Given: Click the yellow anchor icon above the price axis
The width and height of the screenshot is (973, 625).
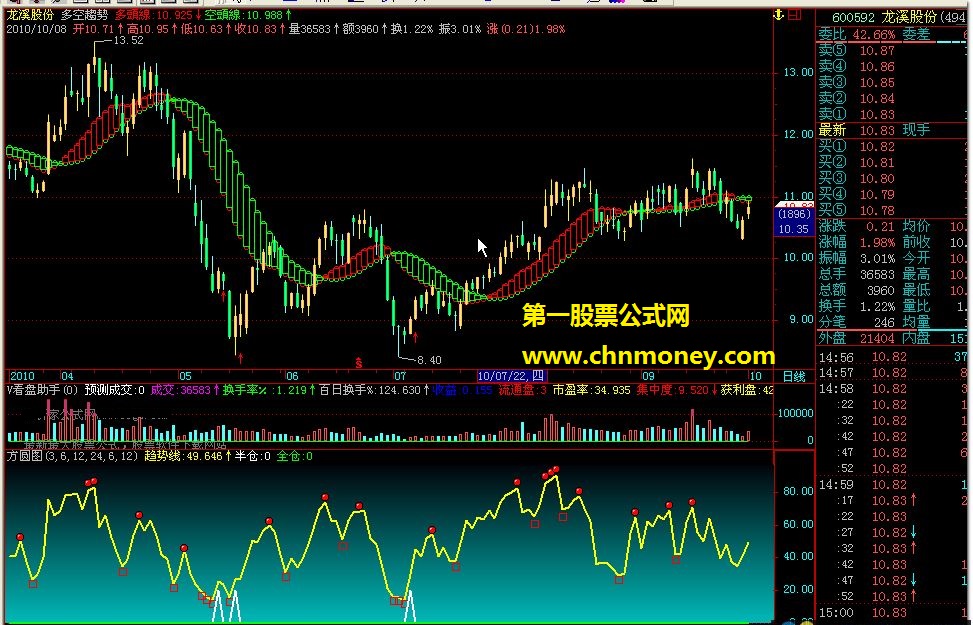Looking at the screenshot, I should click(779, 15).
